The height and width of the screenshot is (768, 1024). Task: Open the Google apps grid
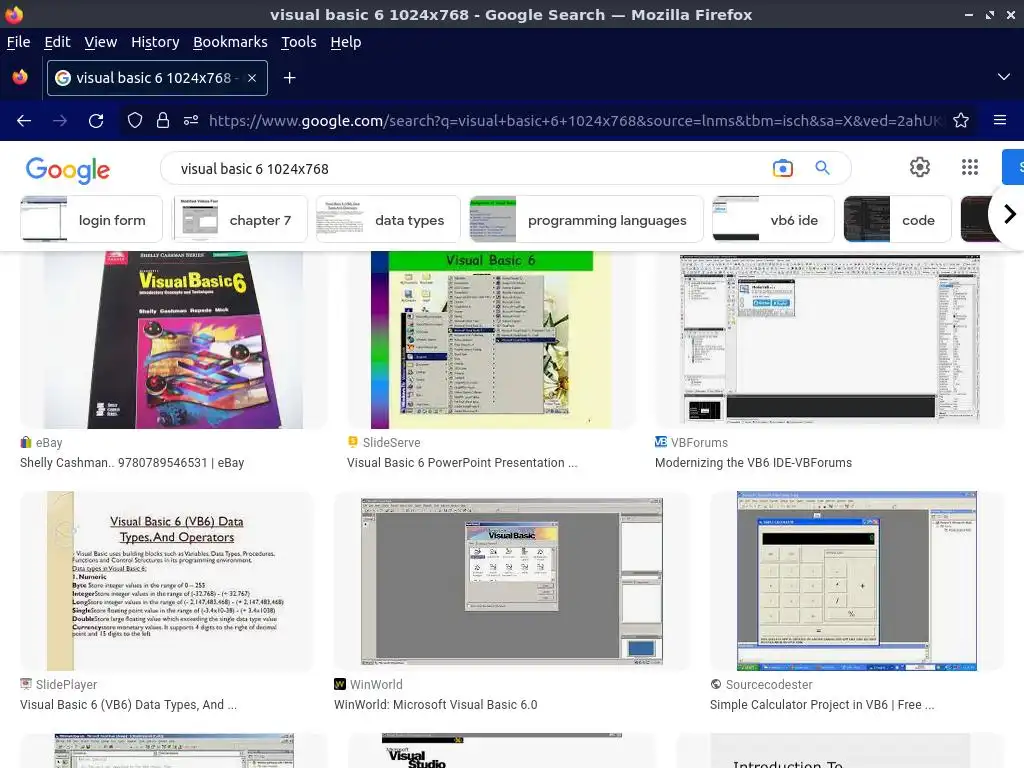tap(970, 167)
